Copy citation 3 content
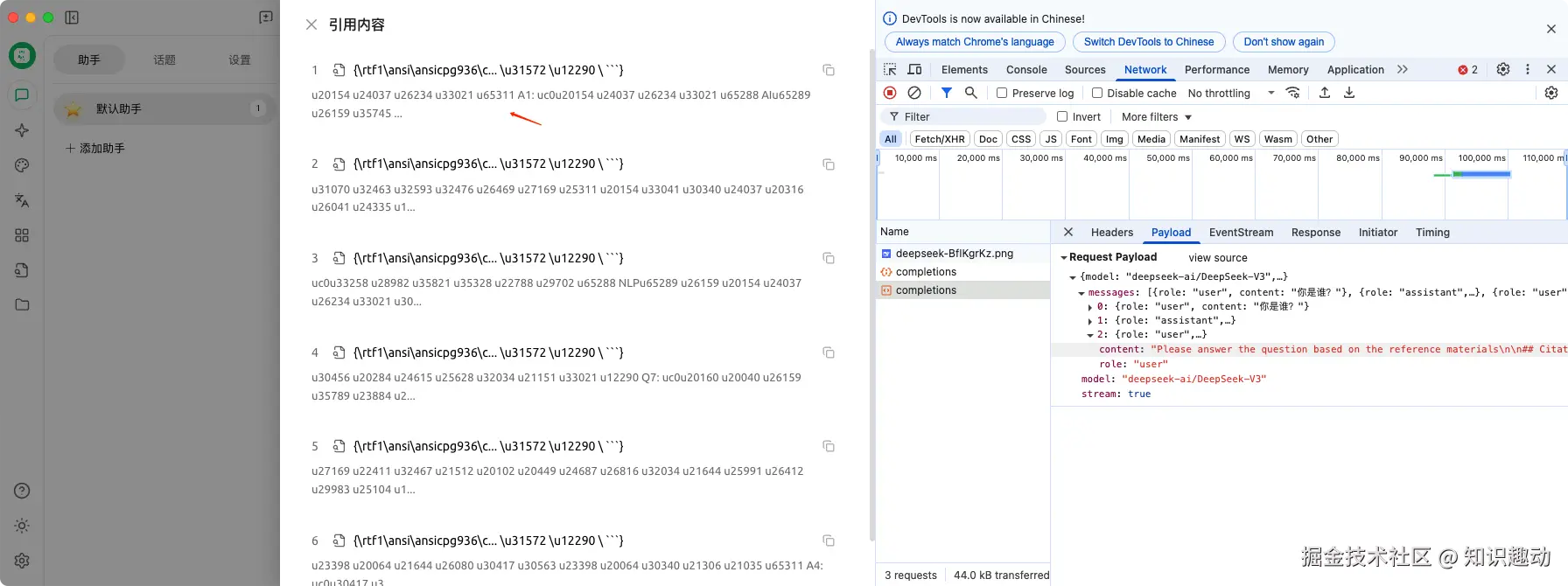This screenshot has height=586, width=1568. pos(829,258)
